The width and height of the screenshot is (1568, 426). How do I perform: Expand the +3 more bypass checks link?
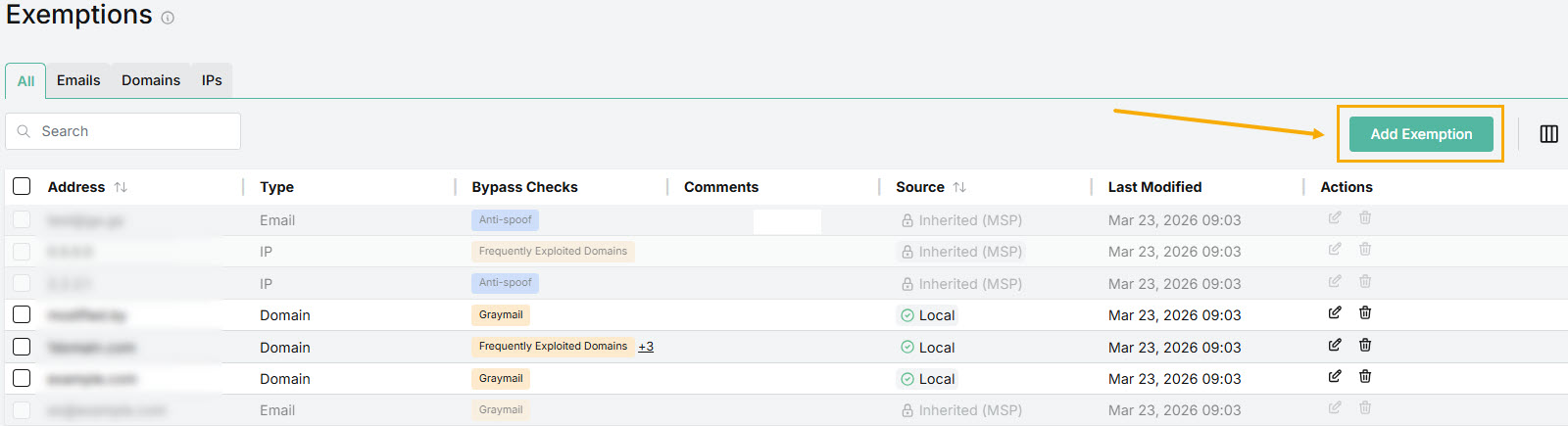(x=646, y=347)
